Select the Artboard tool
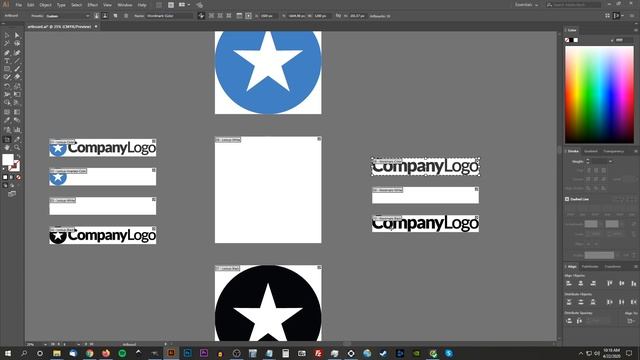Screen dimensions: 640x360 (x=7, y=139)
